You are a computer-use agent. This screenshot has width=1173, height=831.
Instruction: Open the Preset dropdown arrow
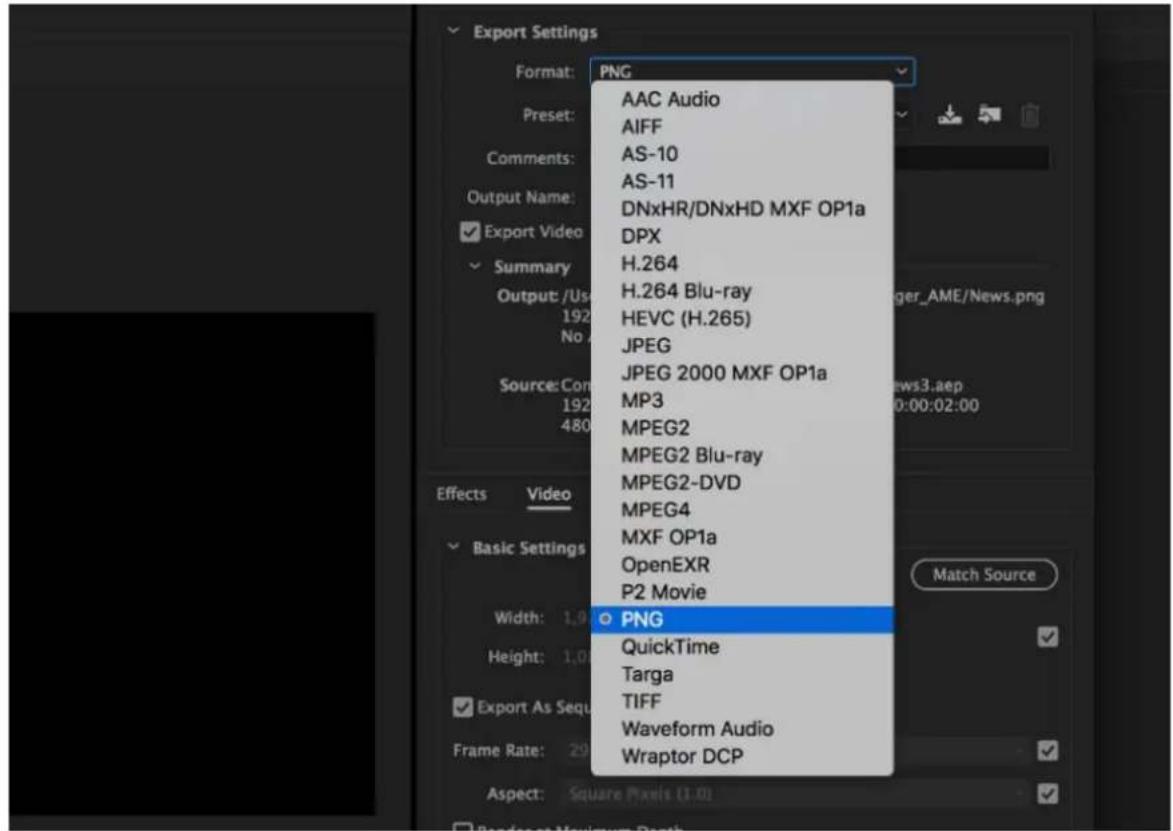point(902,115)
